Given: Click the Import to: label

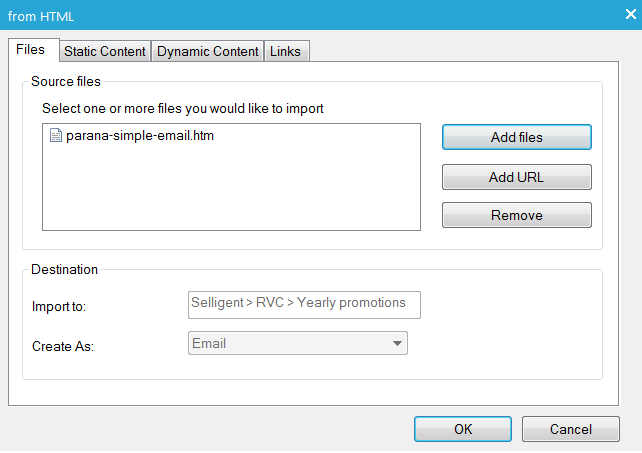Looking at the screenshot, I should (60, 305).
